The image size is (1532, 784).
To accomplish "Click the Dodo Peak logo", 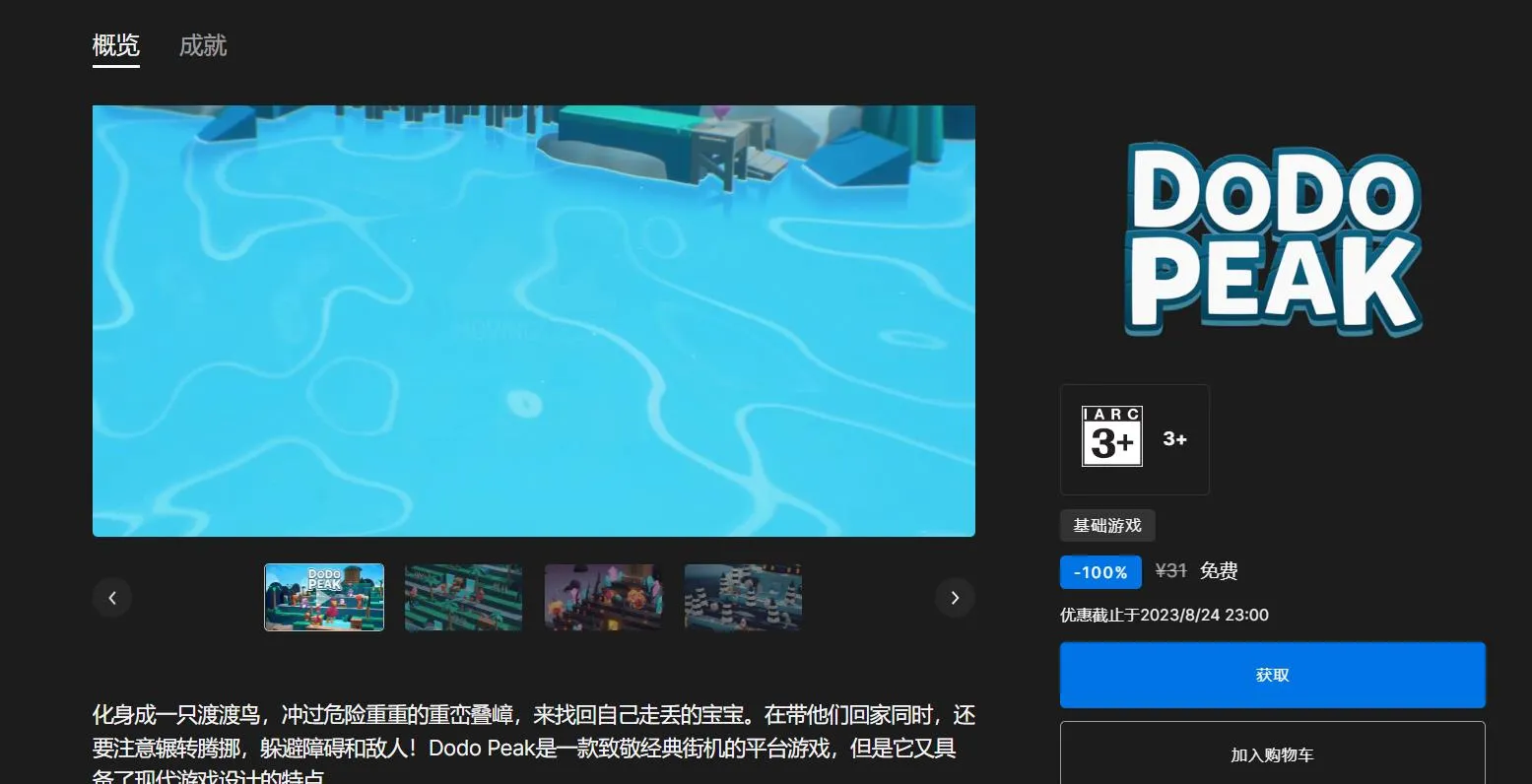I will point(1273,239).
